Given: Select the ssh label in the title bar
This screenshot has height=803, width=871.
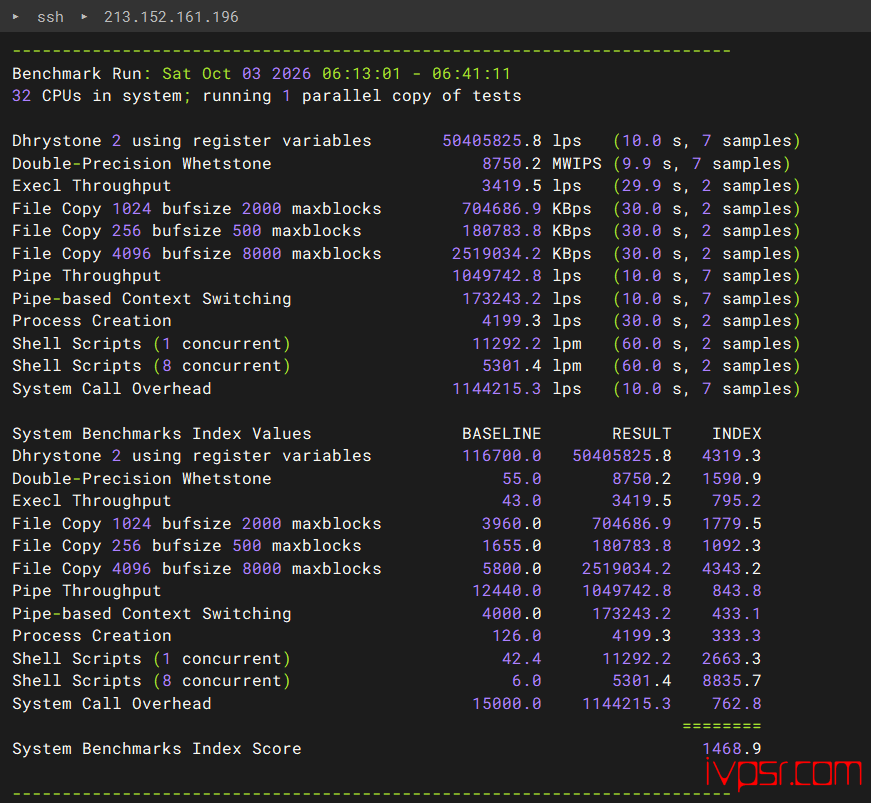Looking at the screenshot, I should [51, 17].
